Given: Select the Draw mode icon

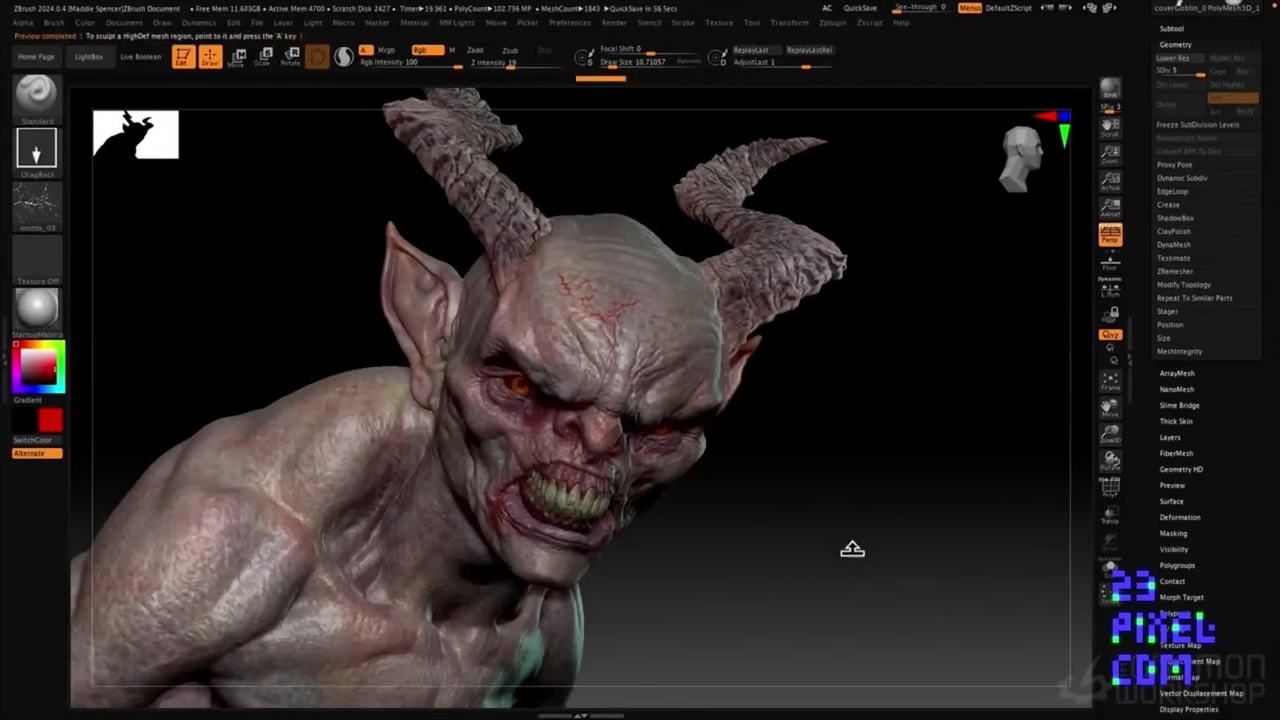Looking at the screenshot, I should (209, 57).
